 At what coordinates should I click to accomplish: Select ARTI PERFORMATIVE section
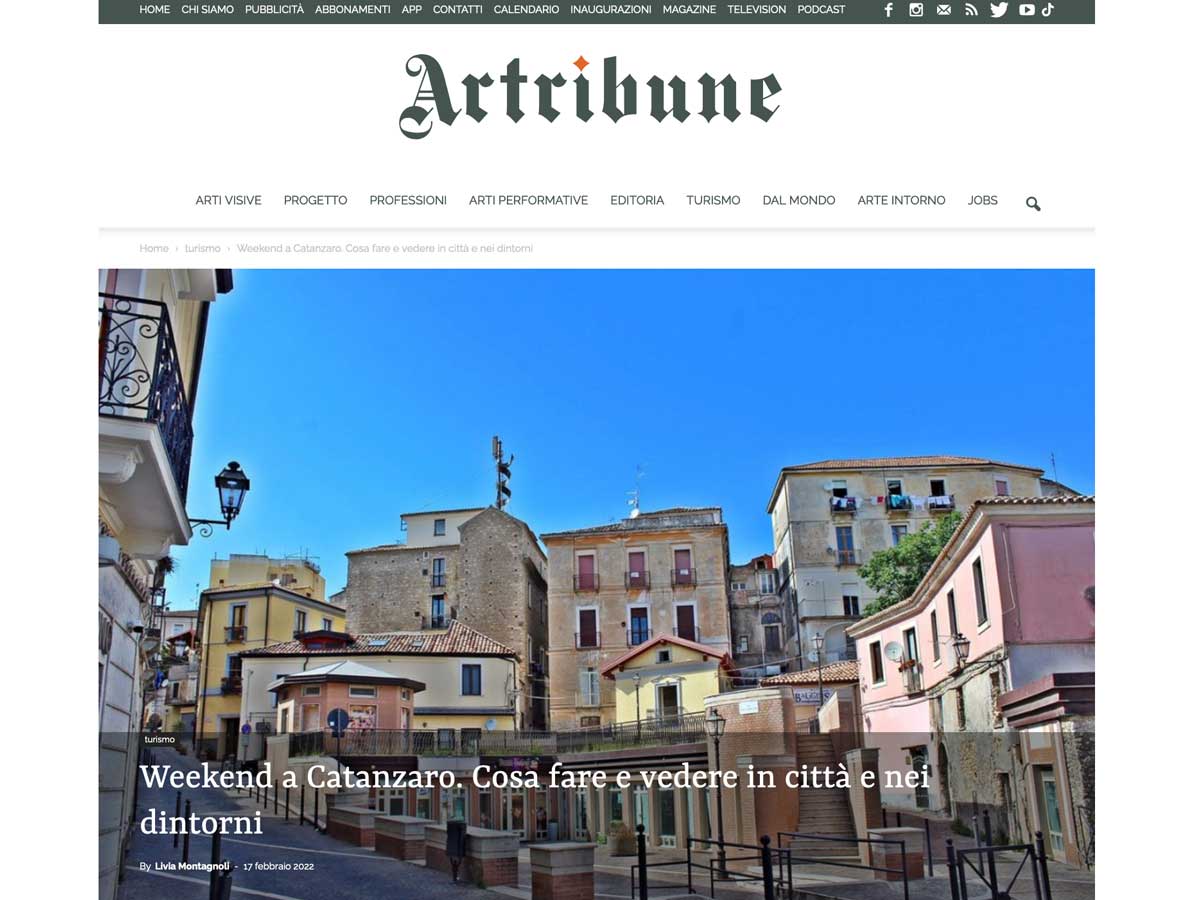coord(528,201)
